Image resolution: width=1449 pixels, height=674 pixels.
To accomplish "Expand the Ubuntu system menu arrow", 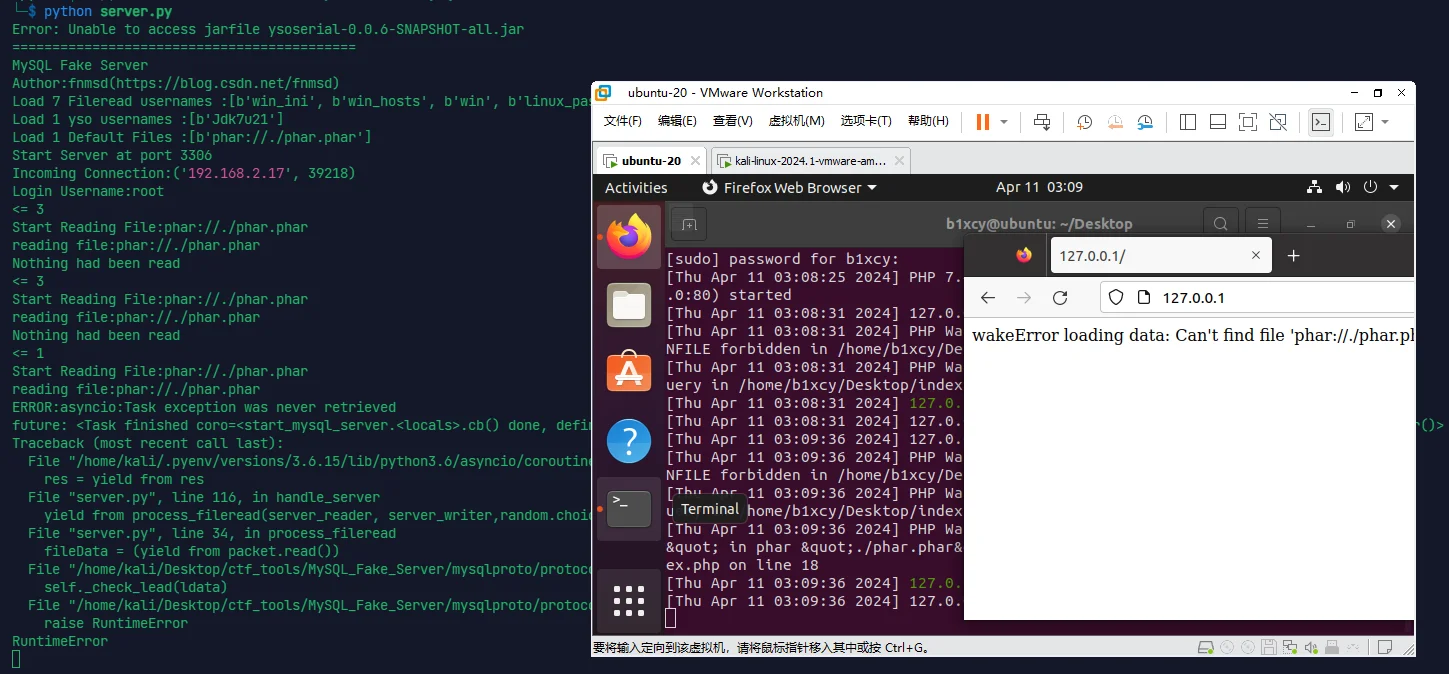I will pos(1394,188).
